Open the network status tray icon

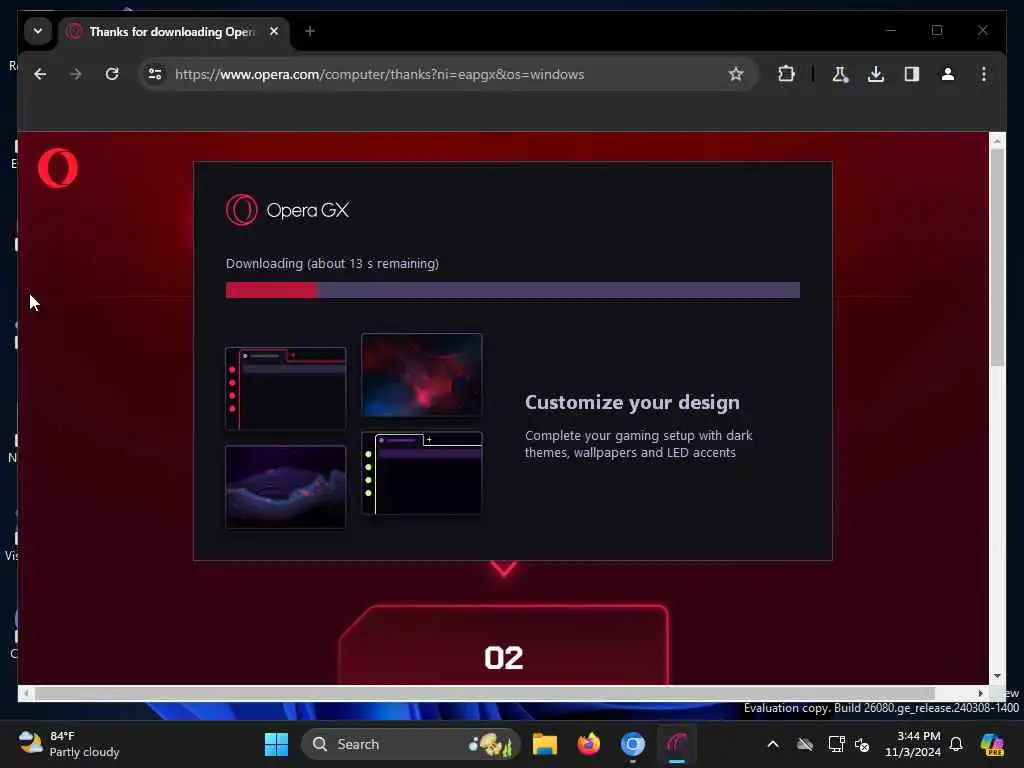[836, 744]
